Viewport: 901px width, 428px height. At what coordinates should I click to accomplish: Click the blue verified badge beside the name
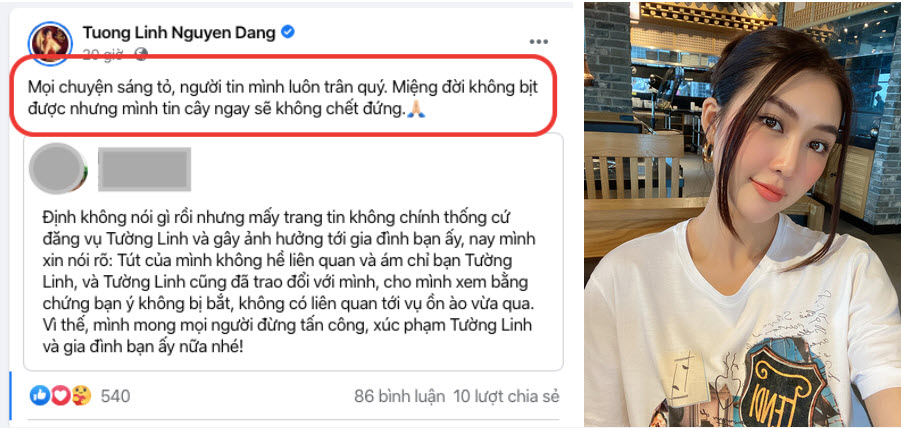287,32
